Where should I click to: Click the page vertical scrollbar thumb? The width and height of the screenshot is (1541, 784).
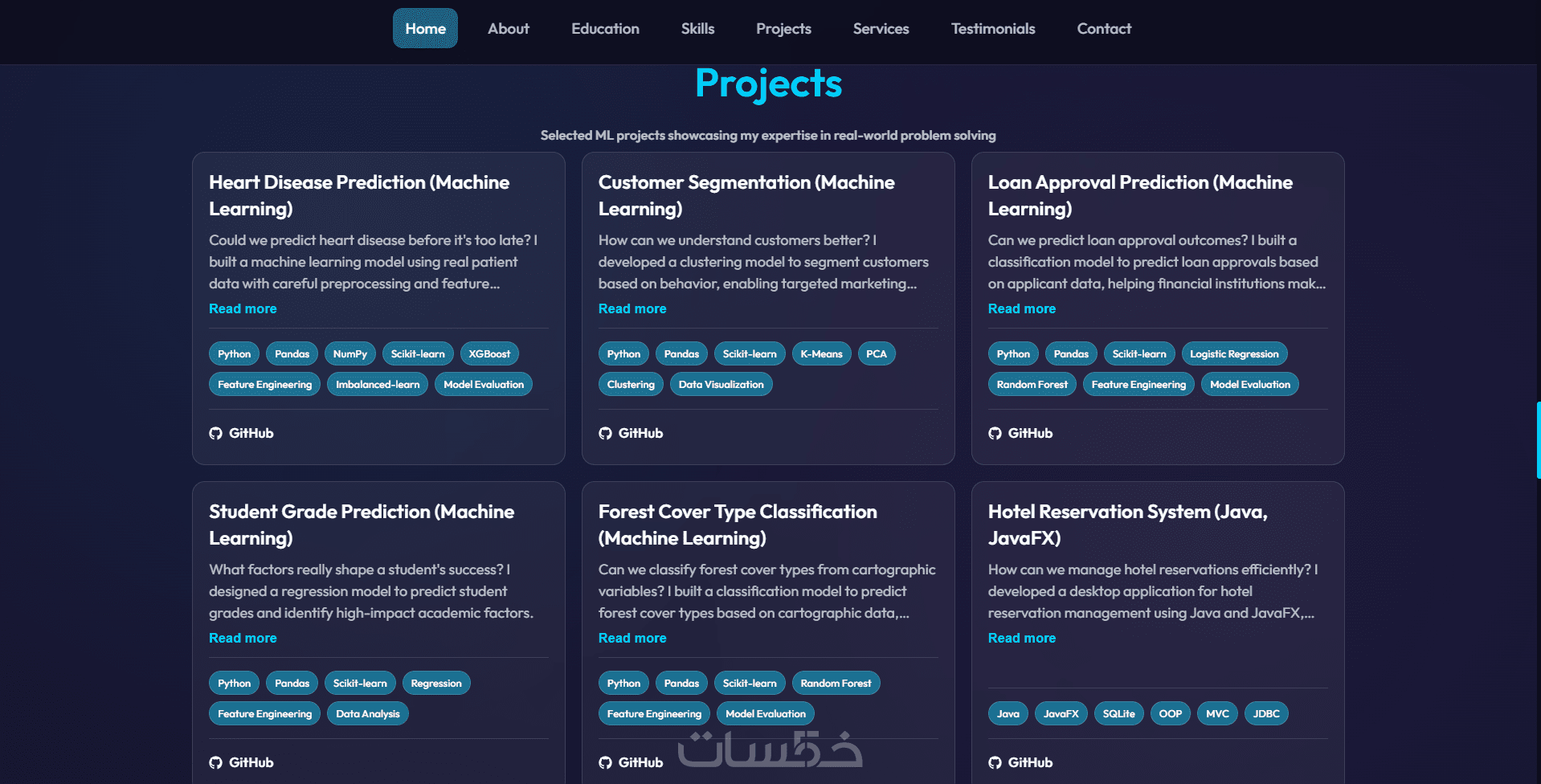tap(1538, 440)
